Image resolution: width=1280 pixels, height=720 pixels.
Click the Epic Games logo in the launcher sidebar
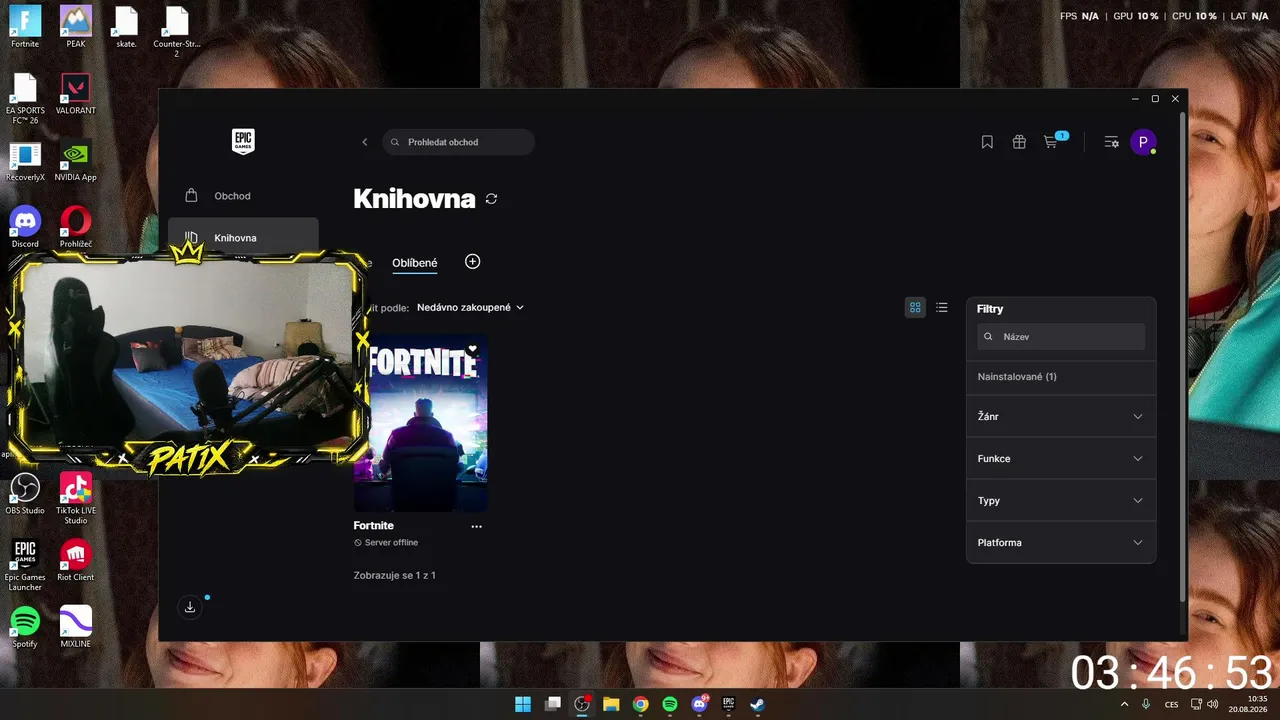point(243,142)
